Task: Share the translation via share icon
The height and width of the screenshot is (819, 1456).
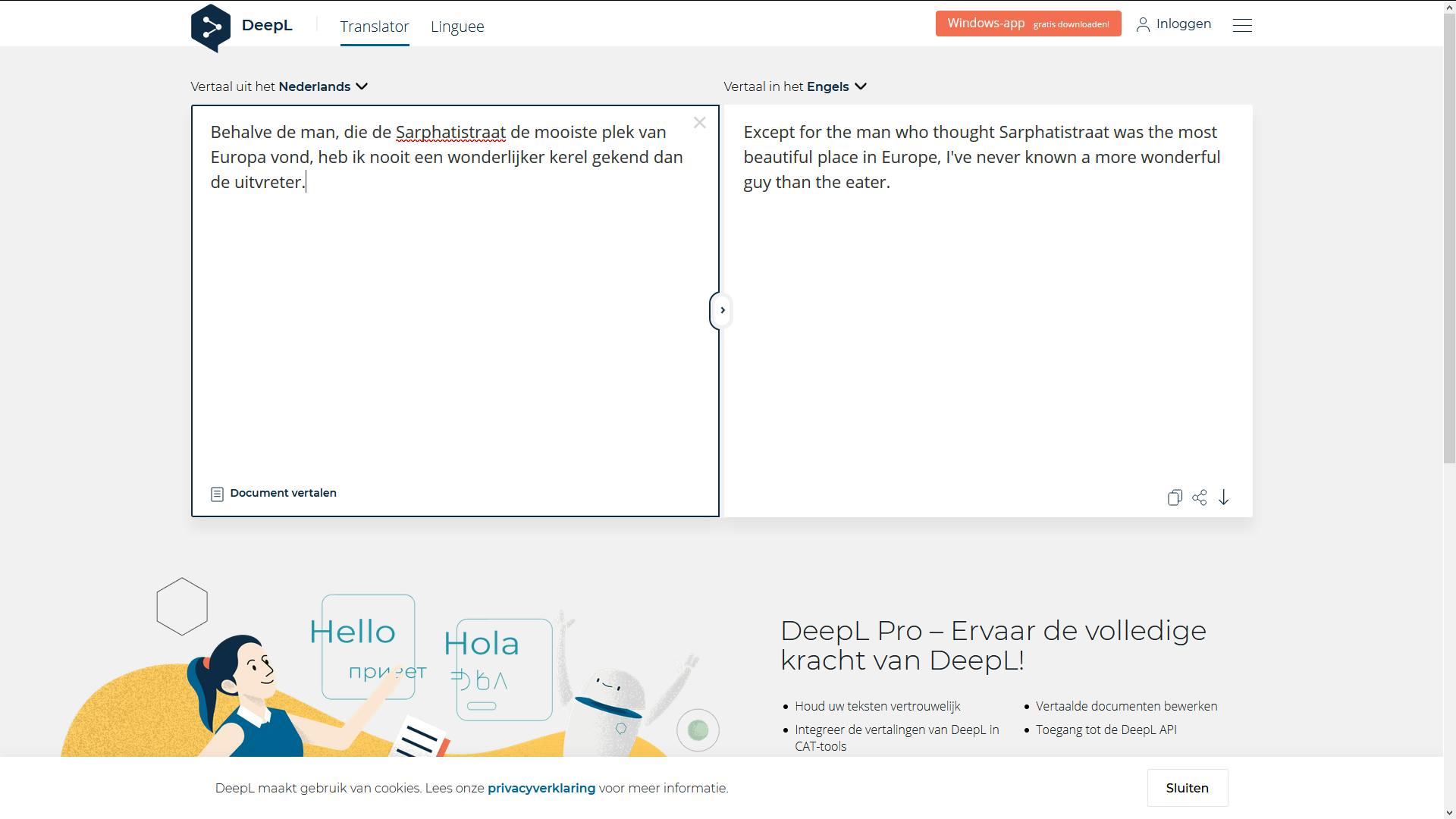Action: [x=1199, y=497]
